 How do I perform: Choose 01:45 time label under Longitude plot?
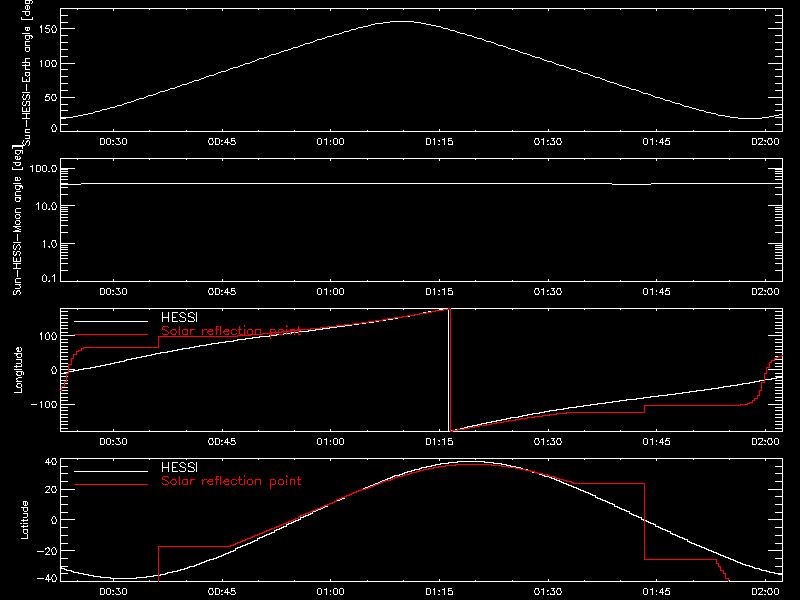pyautogui.click(x=657, y=442)
